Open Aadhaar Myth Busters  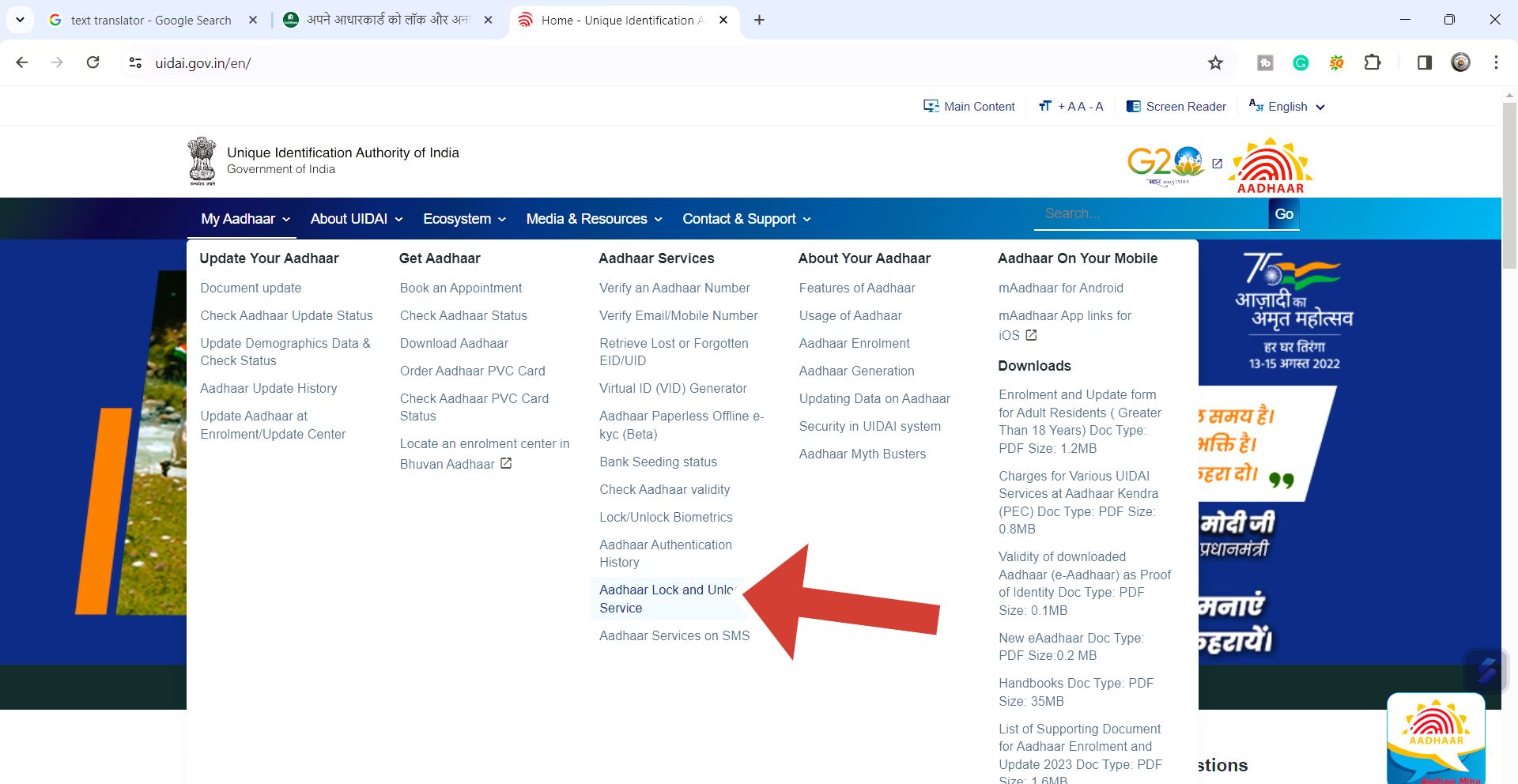point(862,454)
